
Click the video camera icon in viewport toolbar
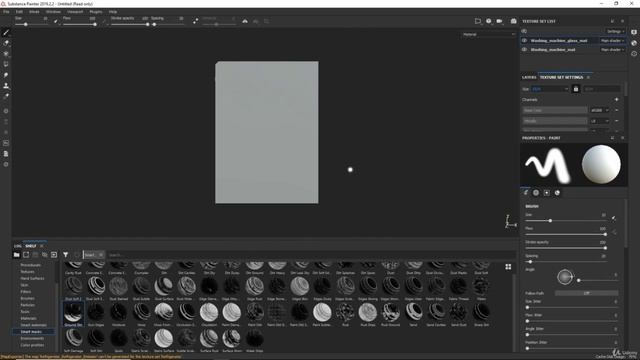(x=499, y=21)
